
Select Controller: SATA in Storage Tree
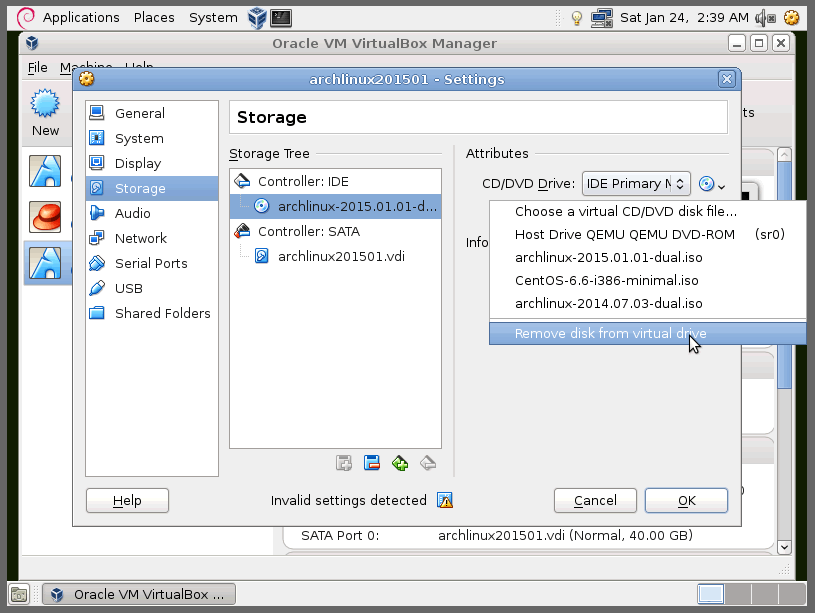click(x=335, y=231)
